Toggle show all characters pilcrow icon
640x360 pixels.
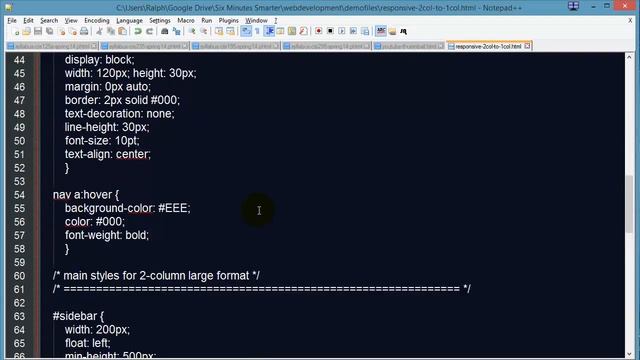tap(257, 31)
